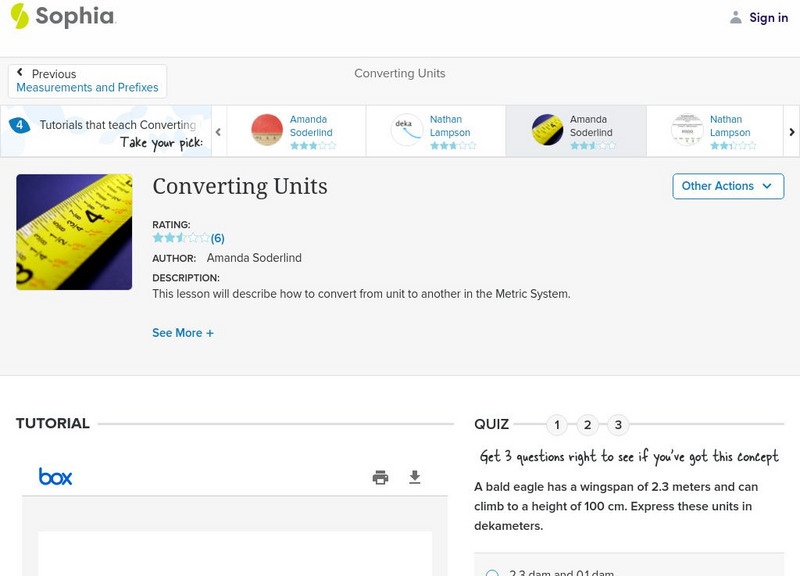Expand the description with See More +
This screenshot has height=576, width=800.
(x=183, y=333)
